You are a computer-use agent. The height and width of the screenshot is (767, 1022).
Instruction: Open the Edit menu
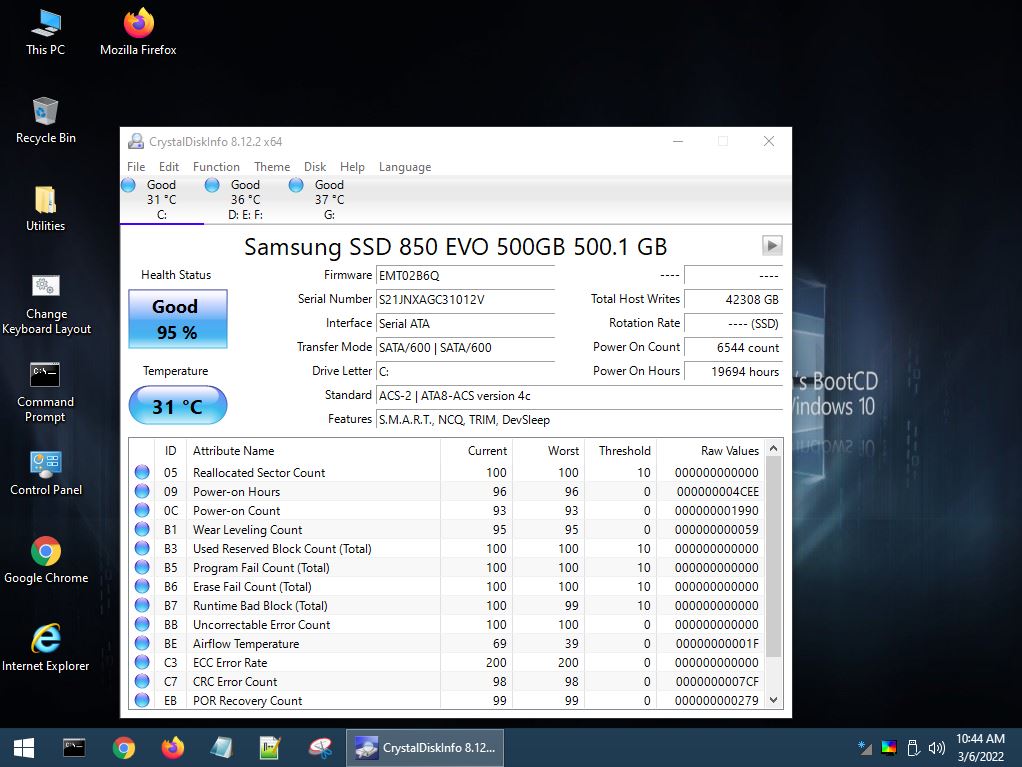(x=169, y=167)
